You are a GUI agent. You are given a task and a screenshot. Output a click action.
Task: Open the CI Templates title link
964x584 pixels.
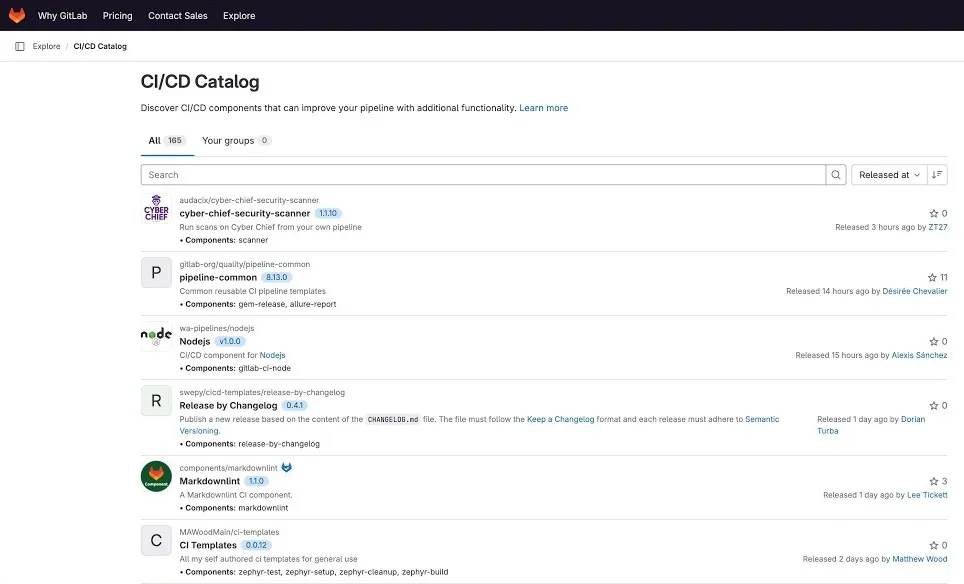(208, 545)
